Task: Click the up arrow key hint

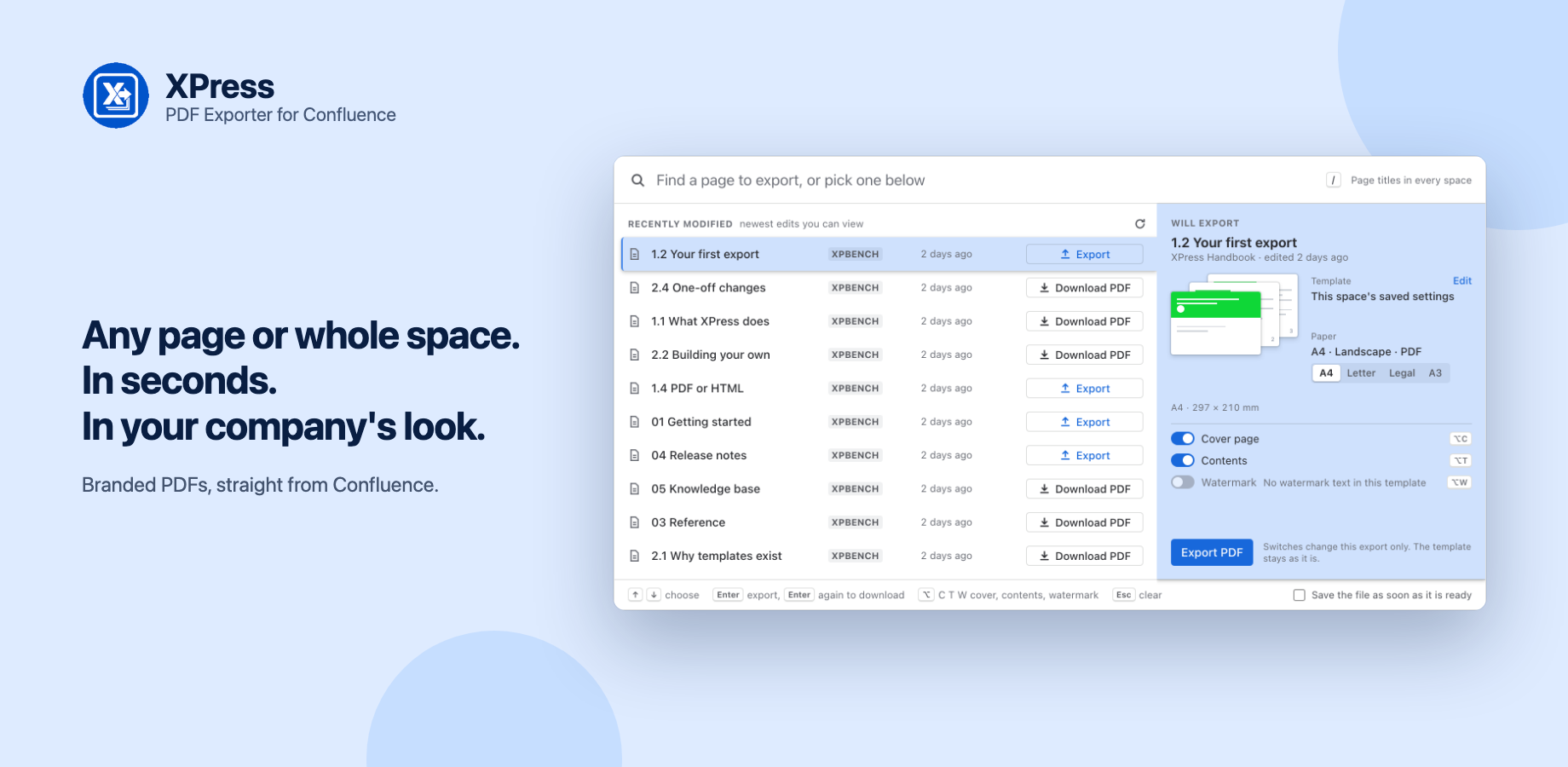Action: 636,595
